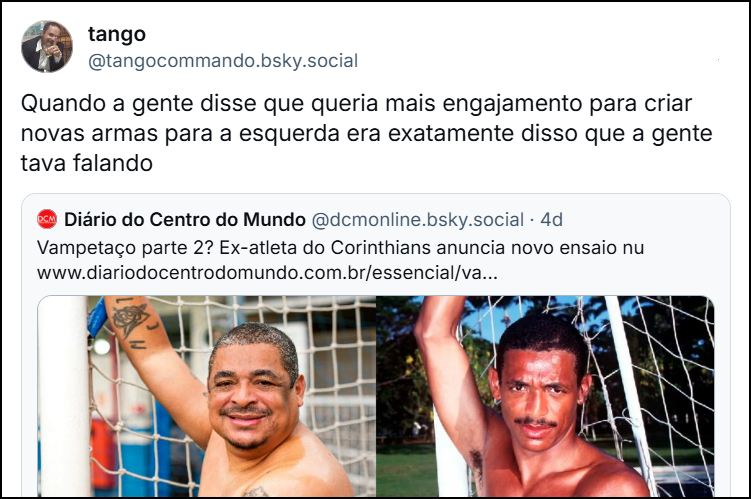Click the post line beginning "novas armas para"

click(x=366, y=134)
